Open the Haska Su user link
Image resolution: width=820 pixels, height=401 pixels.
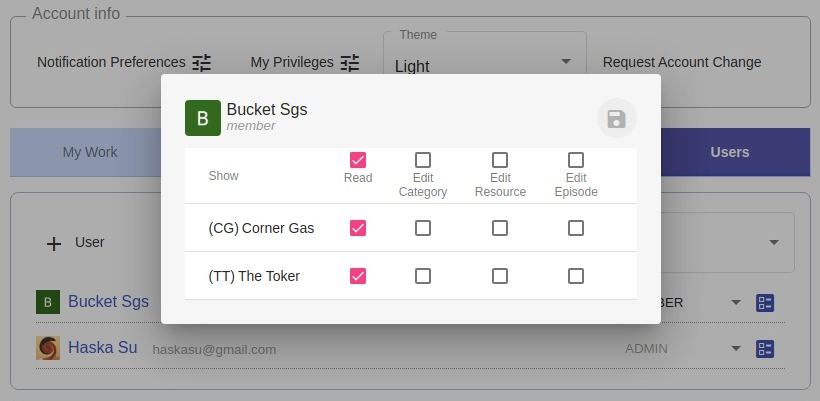[103, 349]
